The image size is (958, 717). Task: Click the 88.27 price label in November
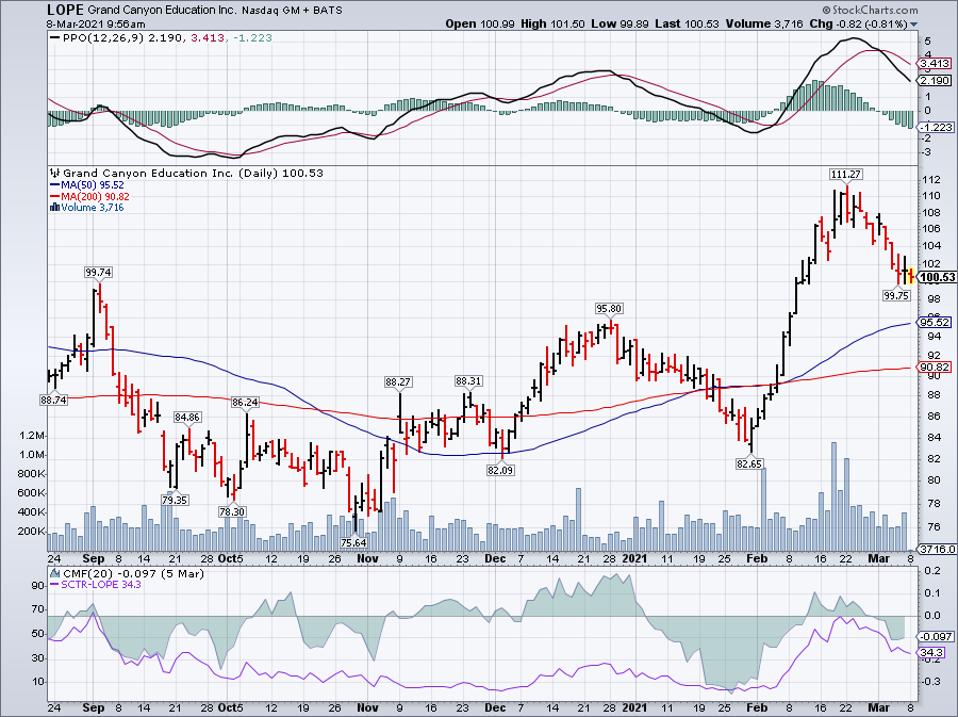pyautogui.click(x=398, y=382)
